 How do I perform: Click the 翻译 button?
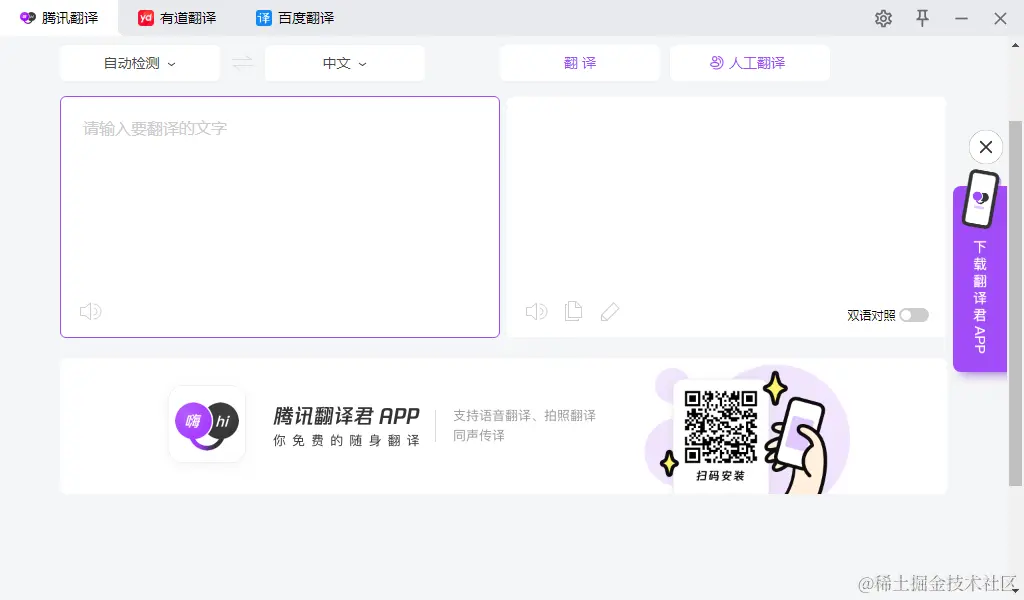click(x=580, y=63)
